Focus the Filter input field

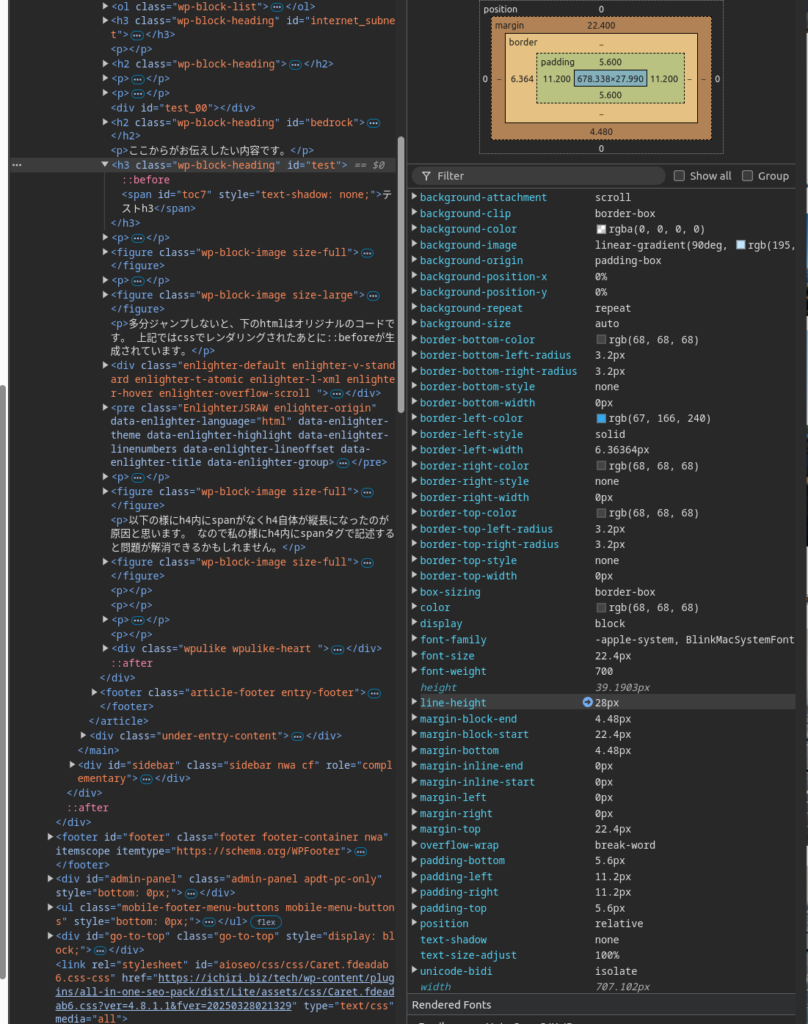click(538, 176)
